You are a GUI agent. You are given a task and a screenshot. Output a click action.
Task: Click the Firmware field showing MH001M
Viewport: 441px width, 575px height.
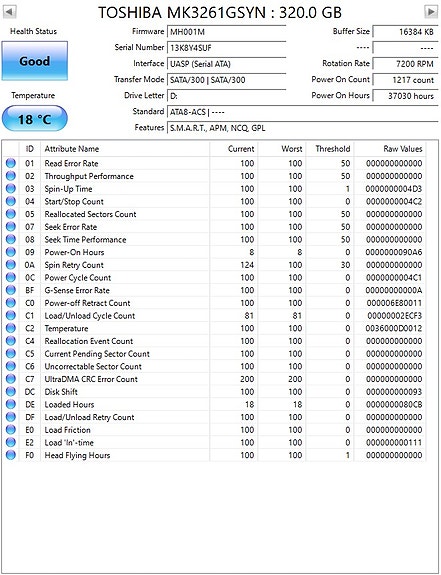227,32
